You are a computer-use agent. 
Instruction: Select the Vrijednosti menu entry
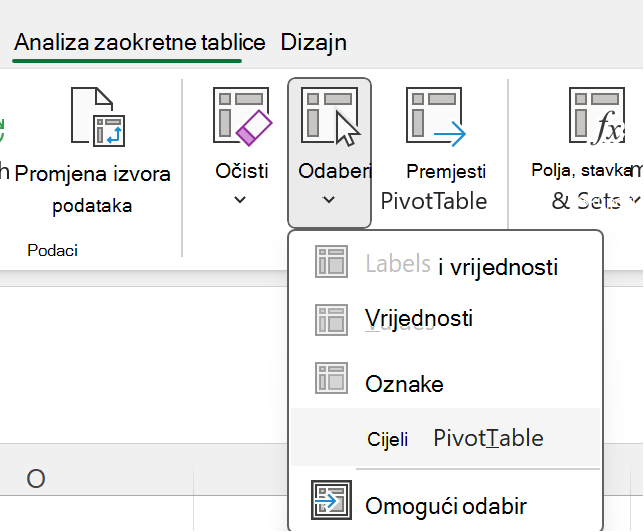coord(446,320)
